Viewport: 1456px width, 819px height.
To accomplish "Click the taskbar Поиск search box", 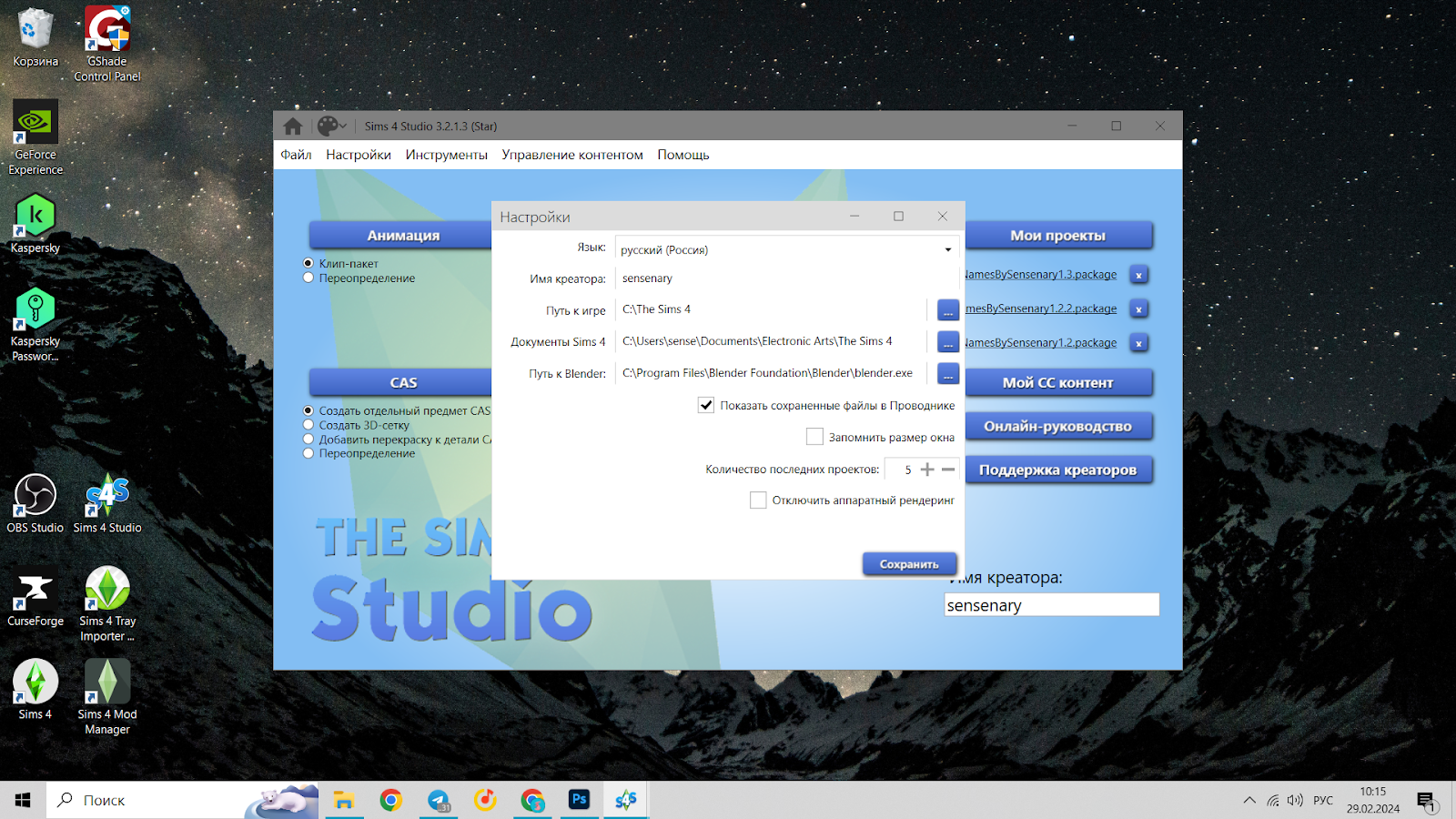I will 182,800.
